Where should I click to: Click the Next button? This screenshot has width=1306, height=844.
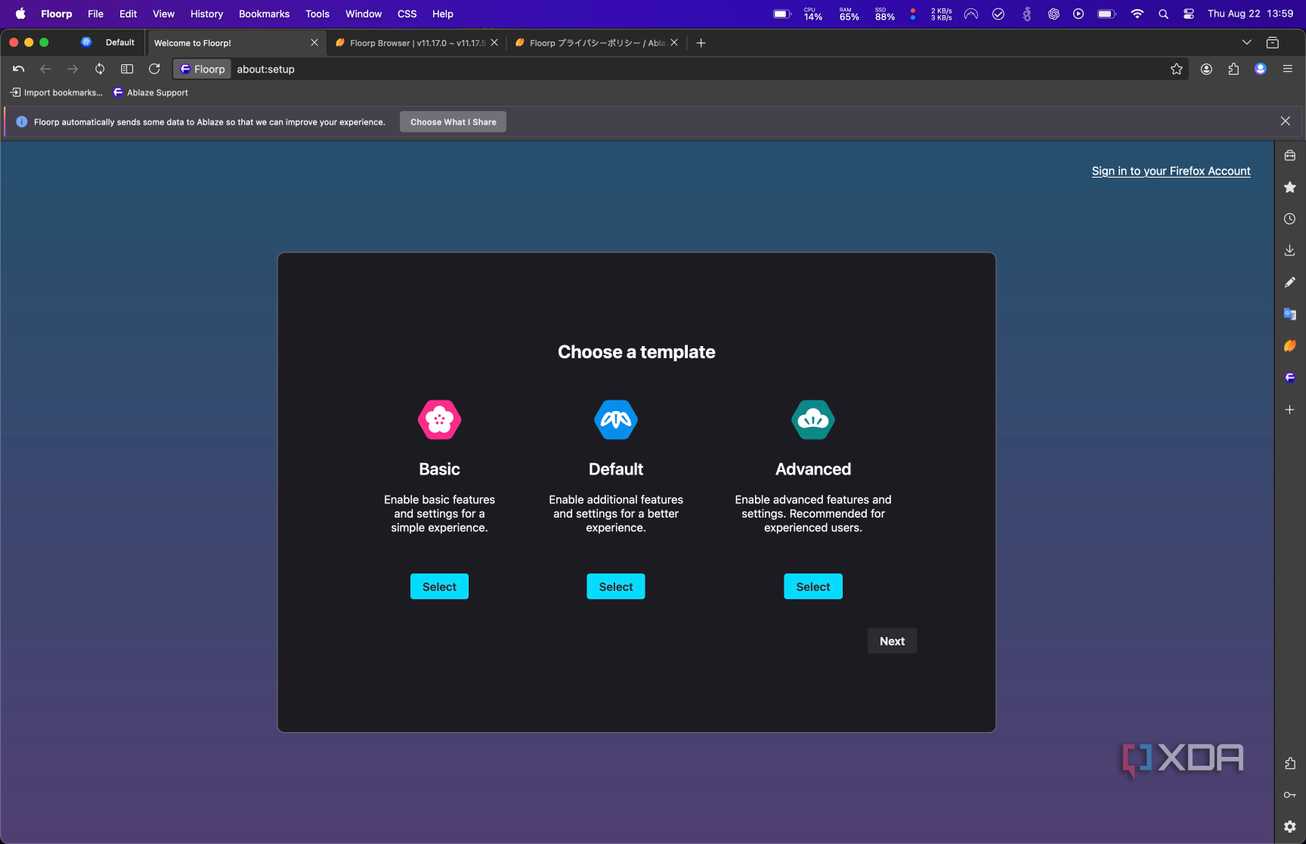point(892,641)
